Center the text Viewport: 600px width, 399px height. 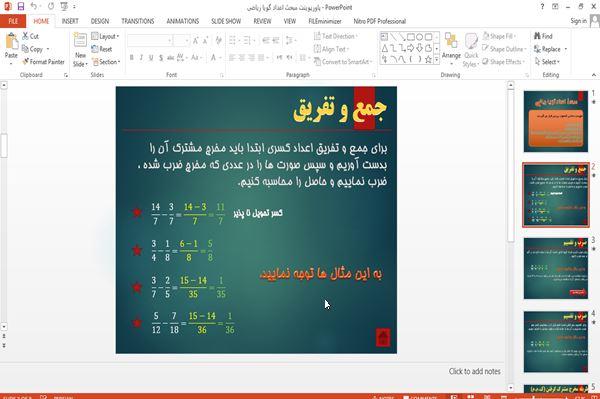coord(242,58)
